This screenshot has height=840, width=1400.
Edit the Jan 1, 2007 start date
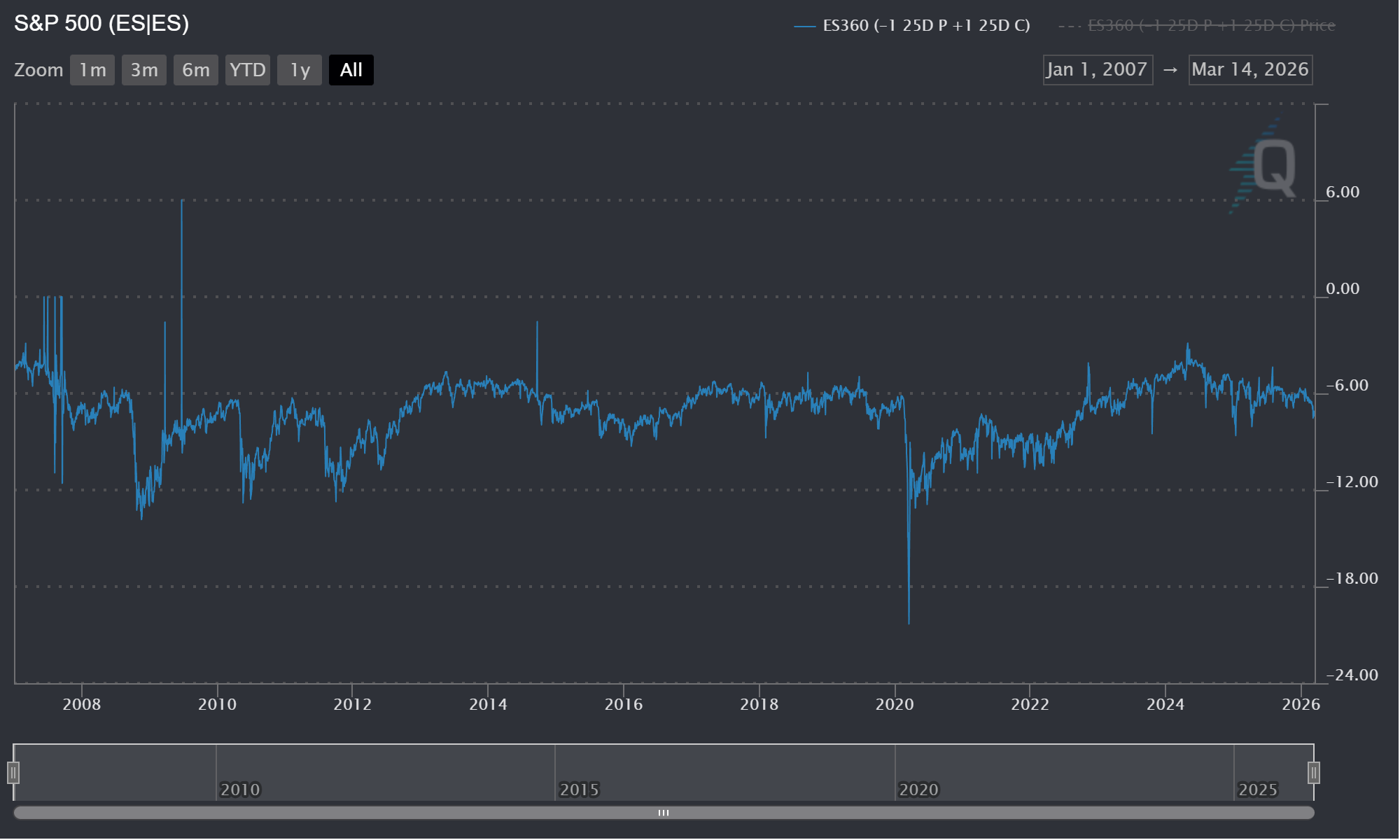(1097, 70)
